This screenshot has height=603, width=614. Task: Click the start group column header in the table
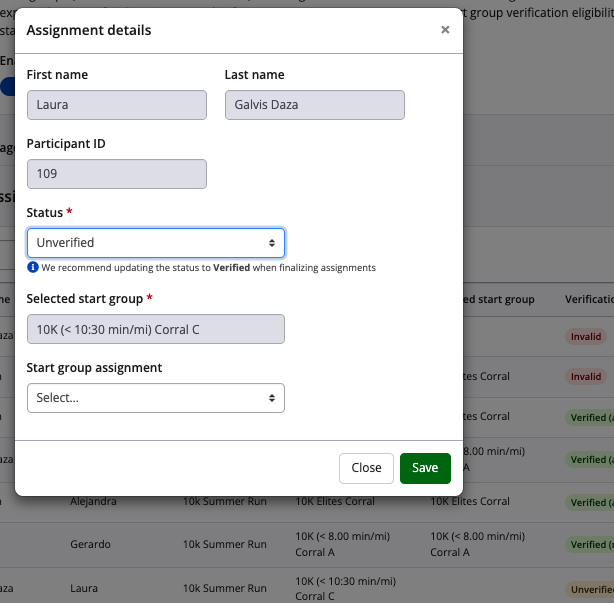point(499,299)
